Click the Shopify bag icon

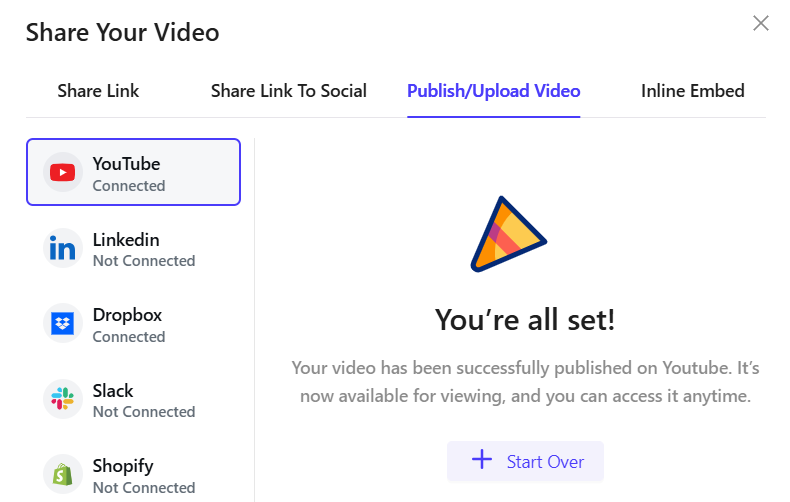click(x=63, y=475)
